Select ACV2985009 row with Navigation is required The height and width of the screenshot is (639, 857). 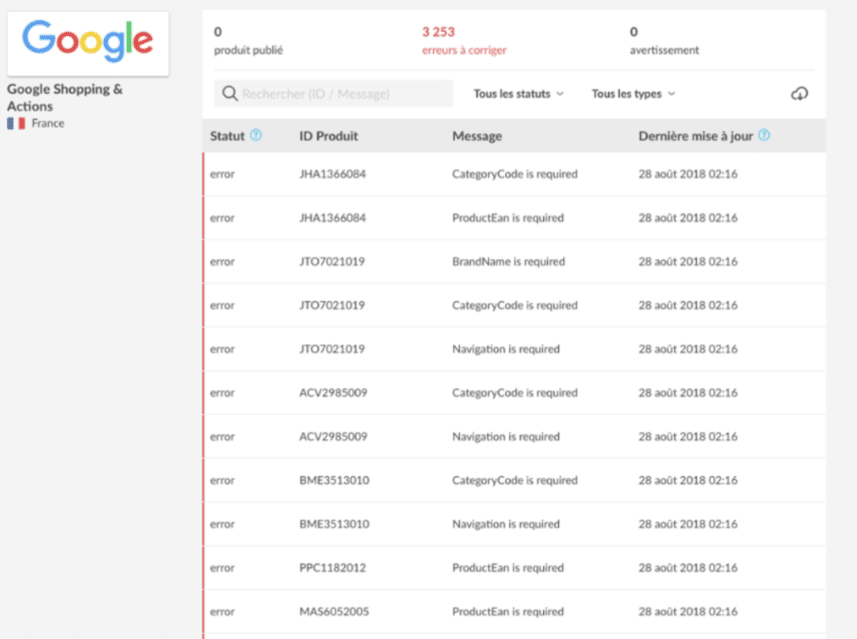click(514, 437)
